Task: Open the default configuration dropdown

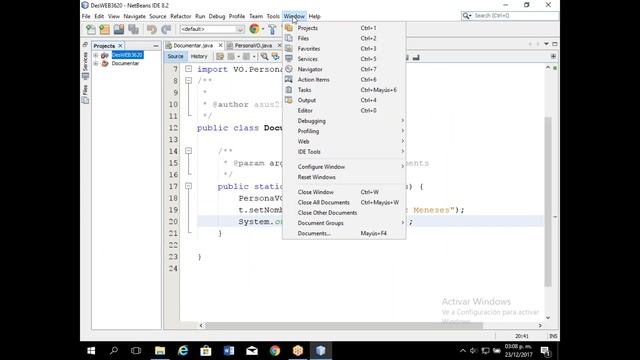Action: pyautogui.click(x=212, y=29)
